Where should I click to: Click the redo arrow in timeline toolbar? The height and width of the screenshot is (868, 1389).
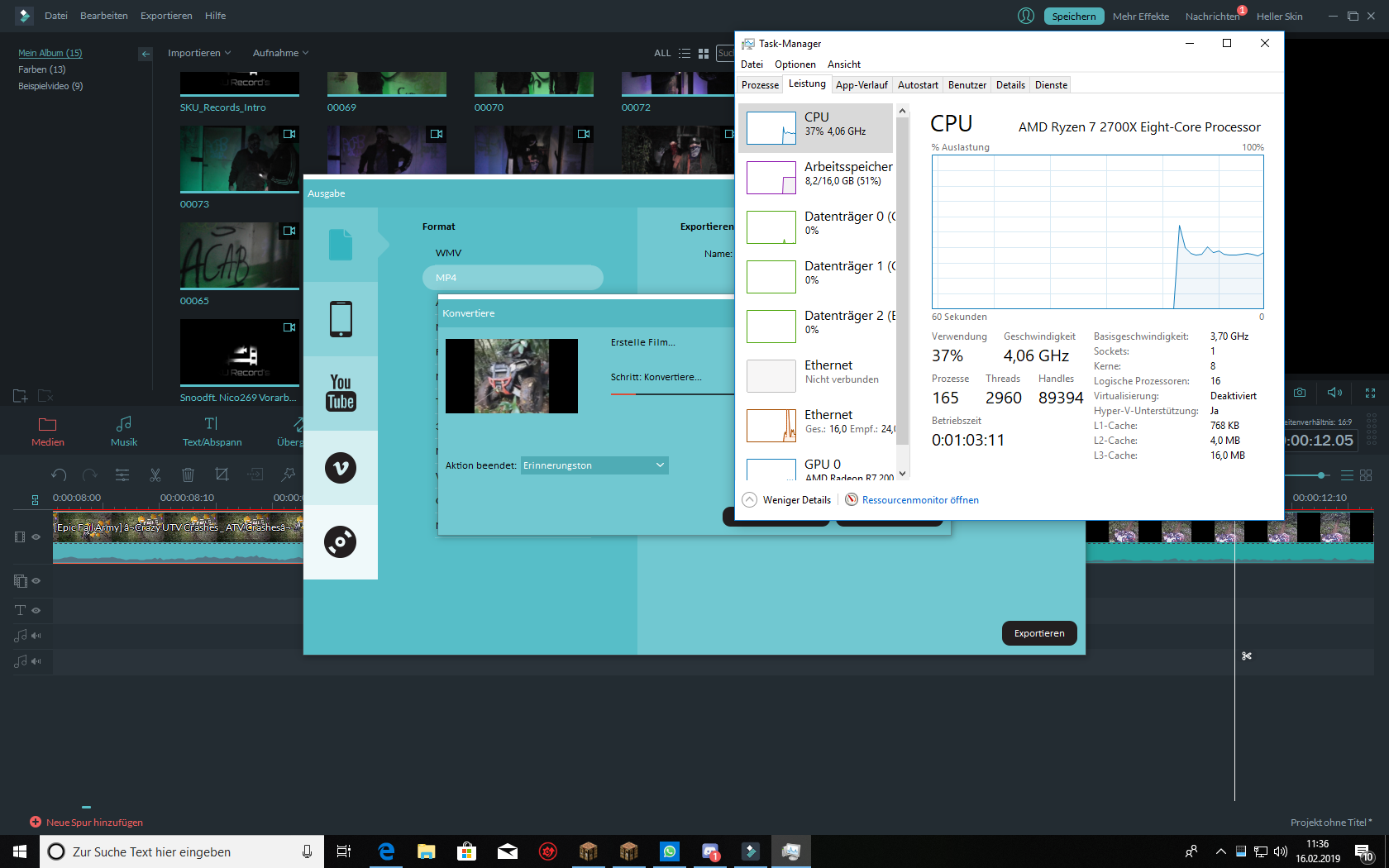(90, 475)
